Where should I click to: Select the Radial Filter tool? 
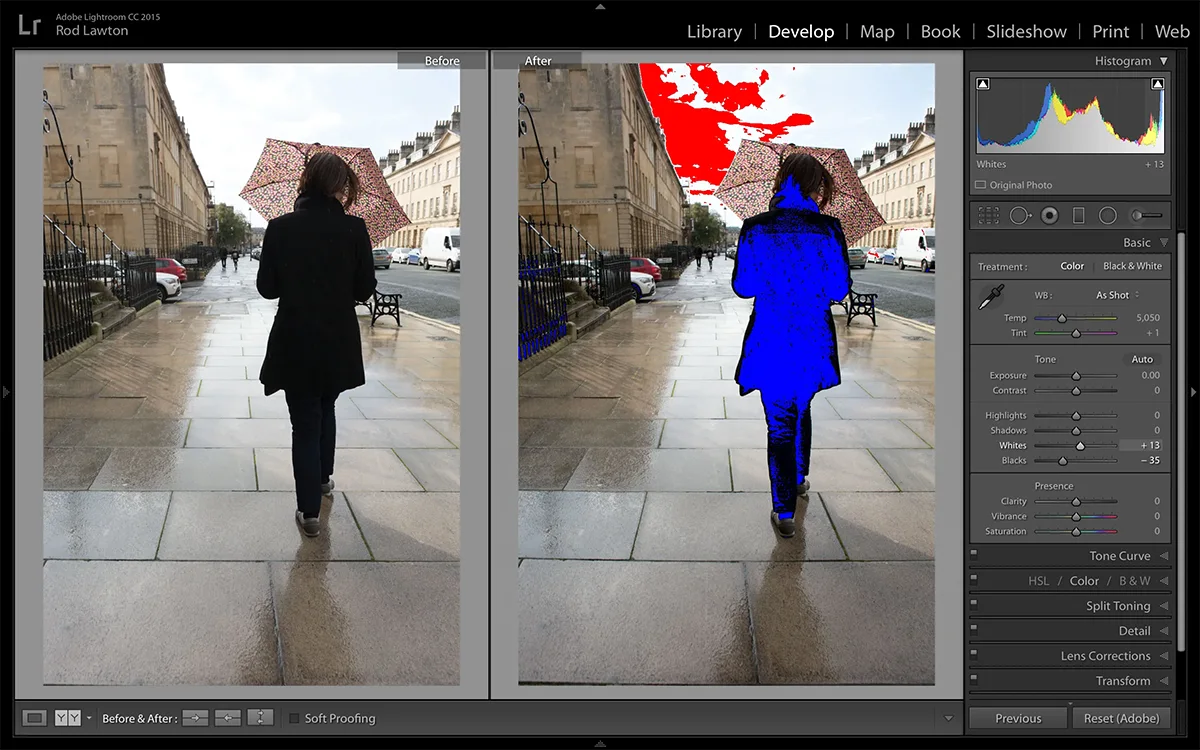[x=1107, y=215]
